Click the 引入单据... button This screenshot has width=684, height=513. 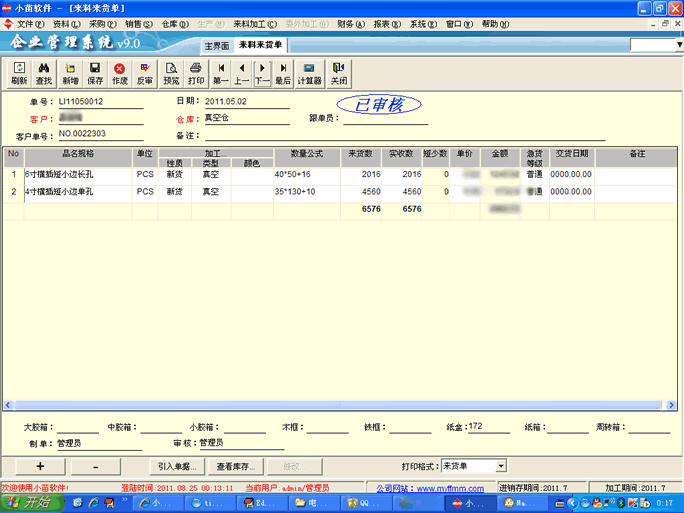[x=177, y=466]
